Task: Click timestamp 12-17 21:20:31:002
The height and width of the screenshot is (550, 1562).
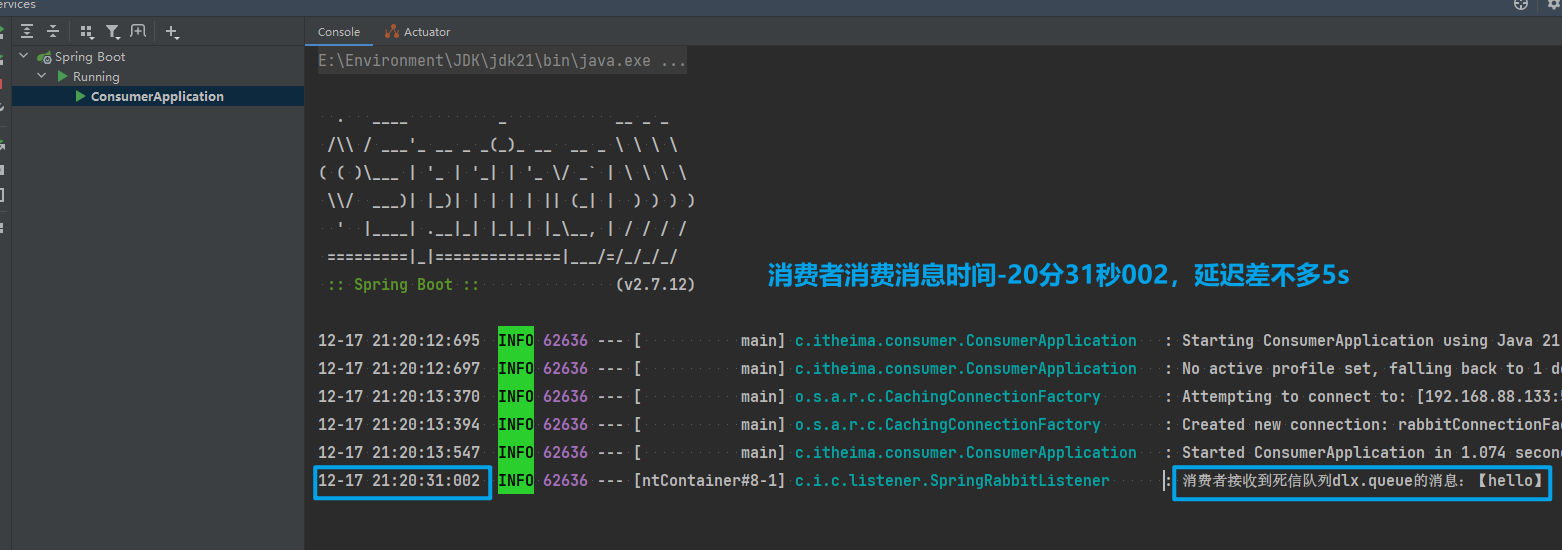Action: pyautogui.click(x=399, y=481)
